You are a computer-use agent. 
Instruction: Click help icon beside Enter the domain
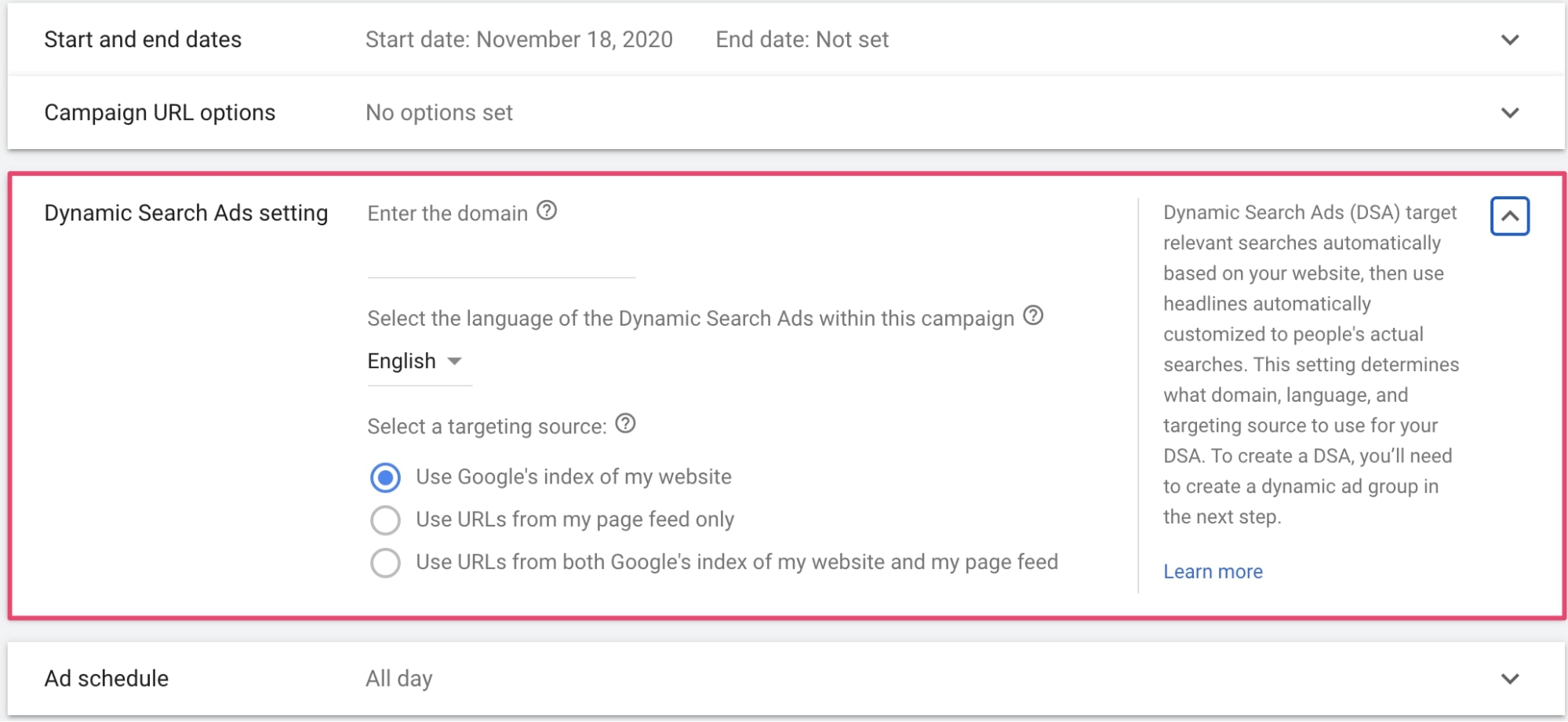coord(547,211)
